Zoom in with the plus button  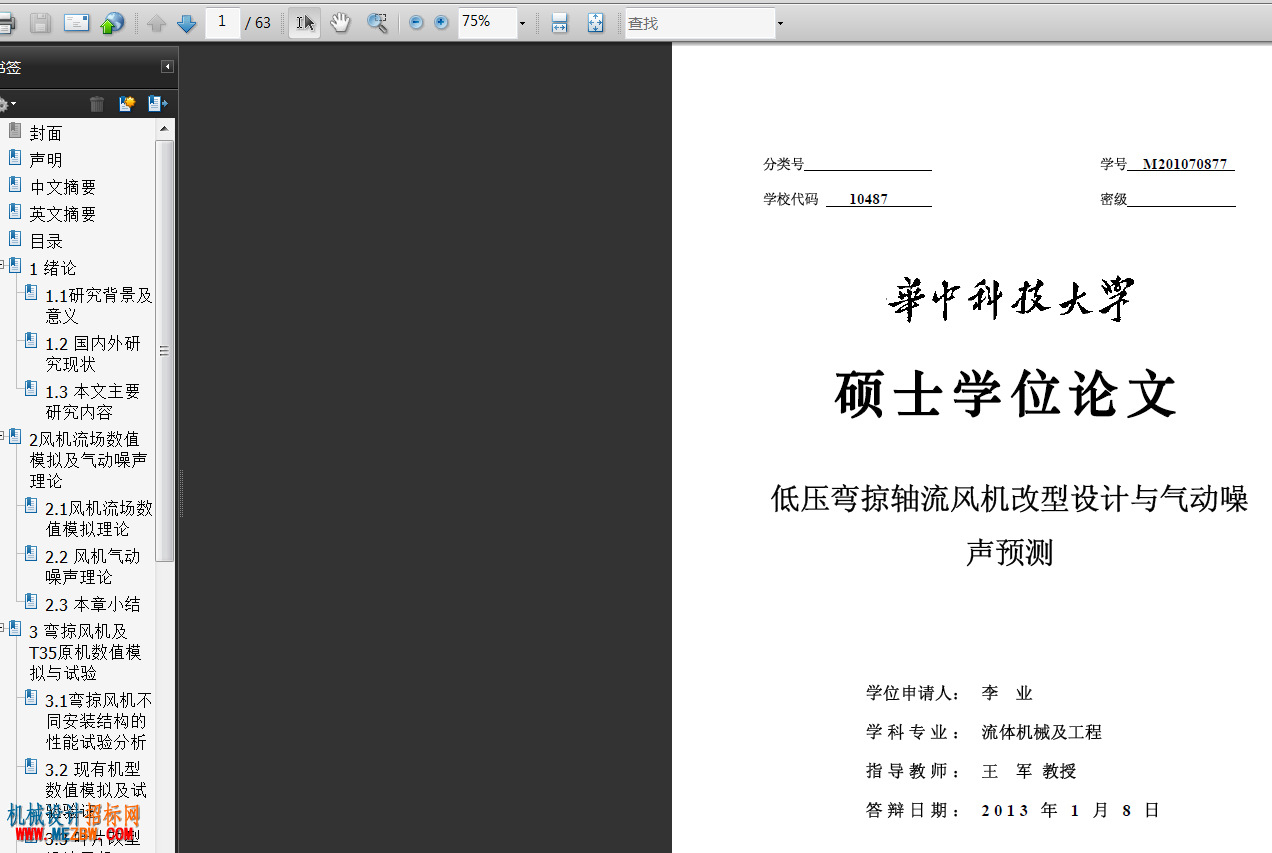[441, 23]
